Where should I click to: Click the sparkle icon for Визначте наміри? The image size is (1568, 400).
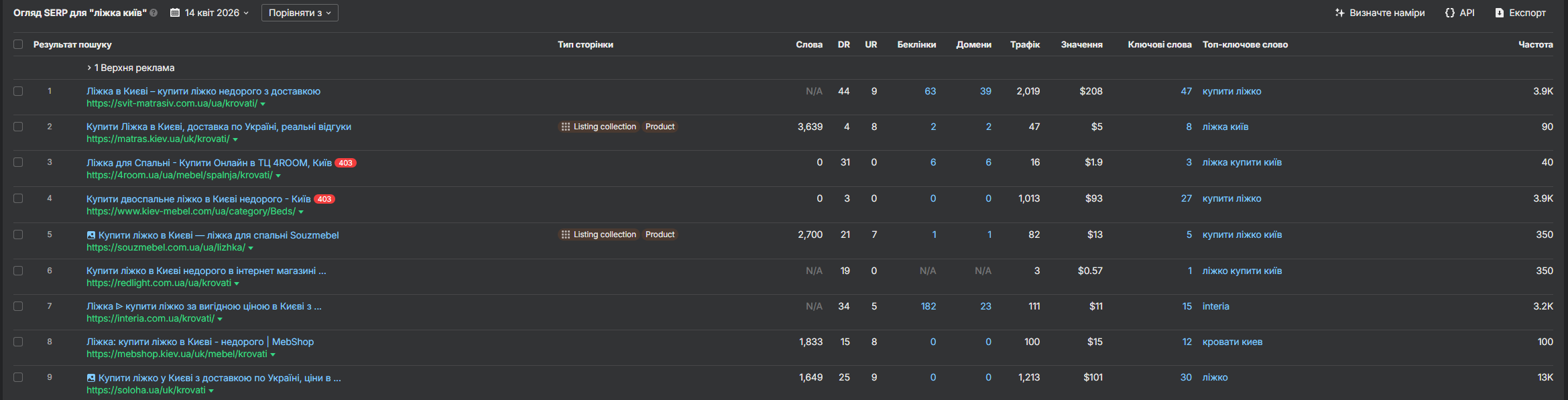click(x=1339, y=13)
